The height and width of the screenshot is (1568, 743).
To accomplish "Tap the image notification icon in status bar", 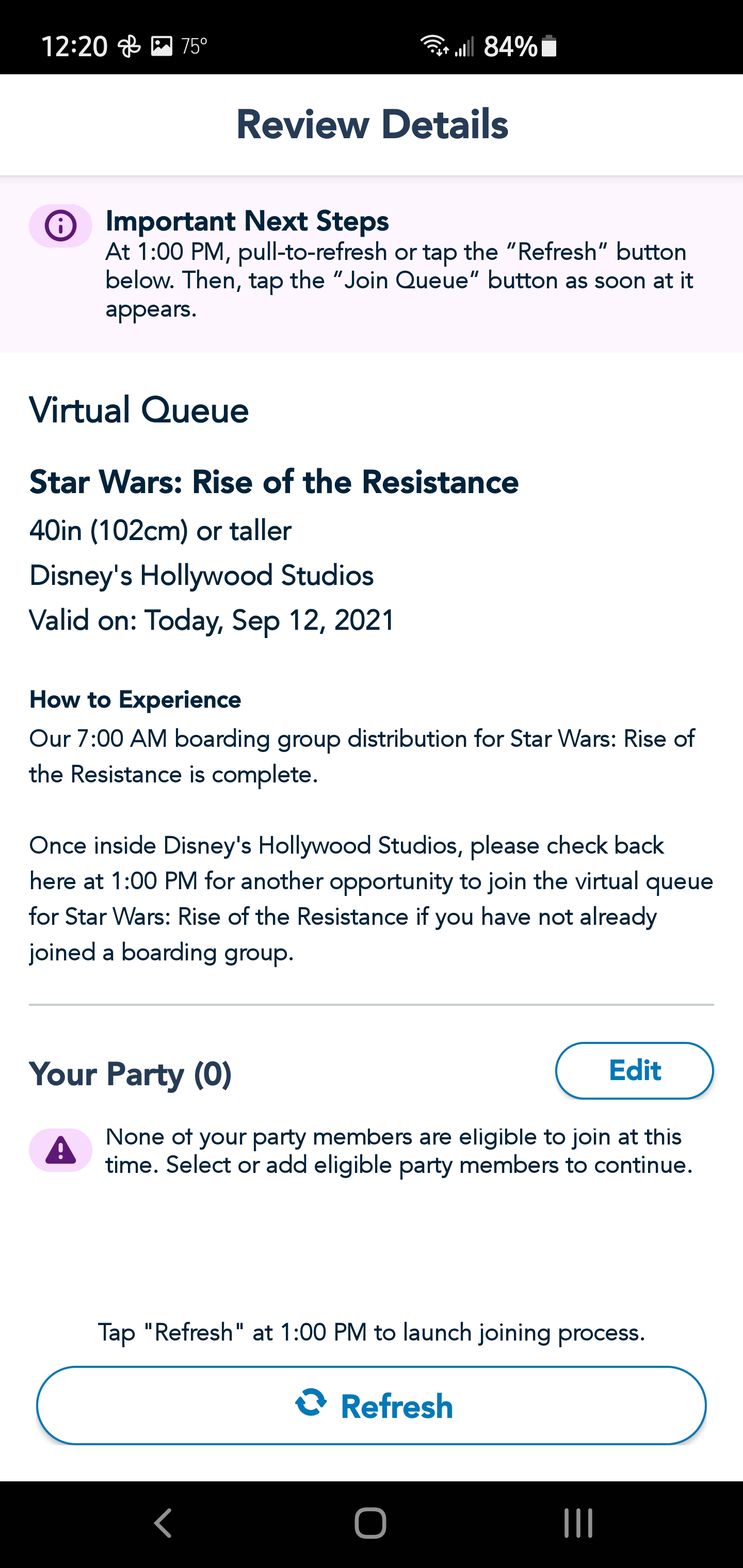I will [161, 46].
